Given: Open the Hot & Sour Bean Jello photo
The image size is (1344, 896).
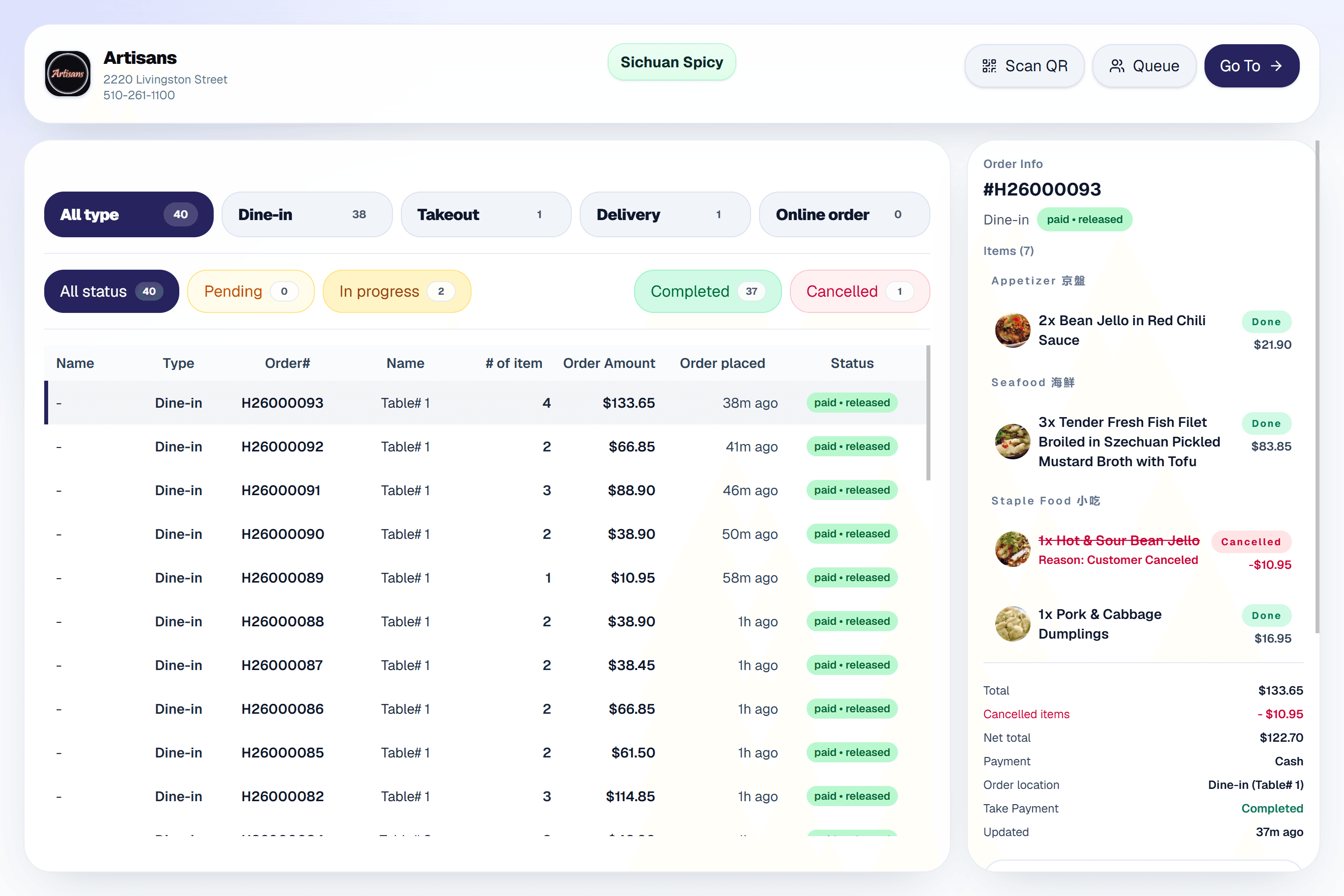Looking at the screenshot, I should click(x=1012, y=549).
